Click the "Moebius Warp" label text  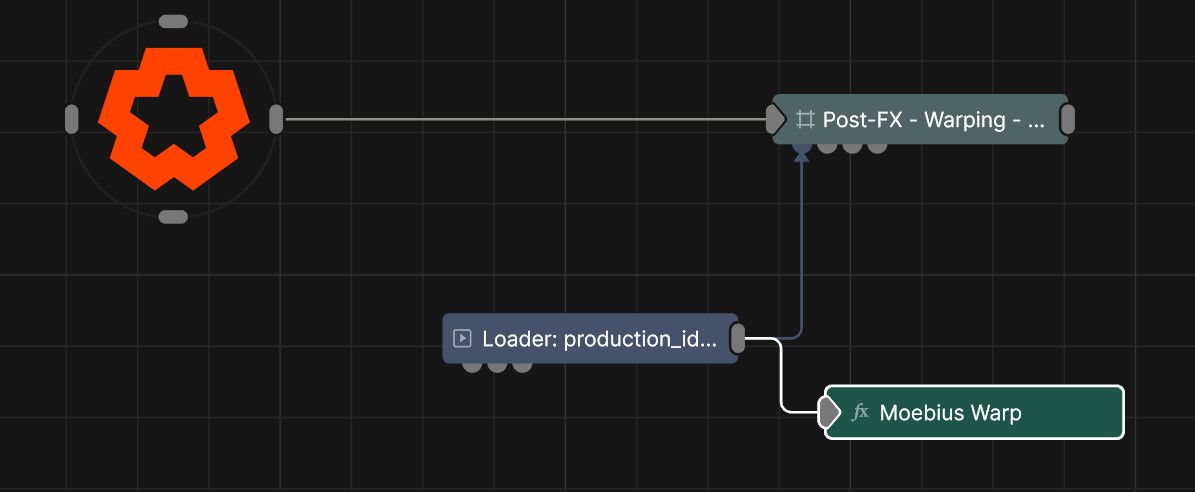point(950,413)
